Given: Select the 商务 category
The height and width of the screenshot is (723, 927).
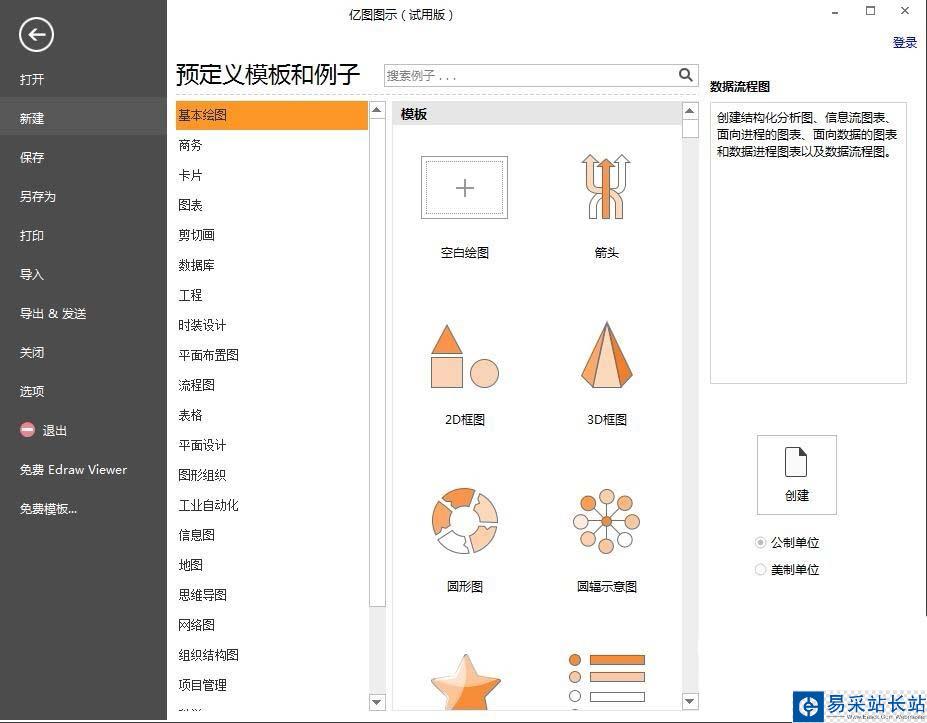Looking at the screenshot, I should [x=190, y=145].
